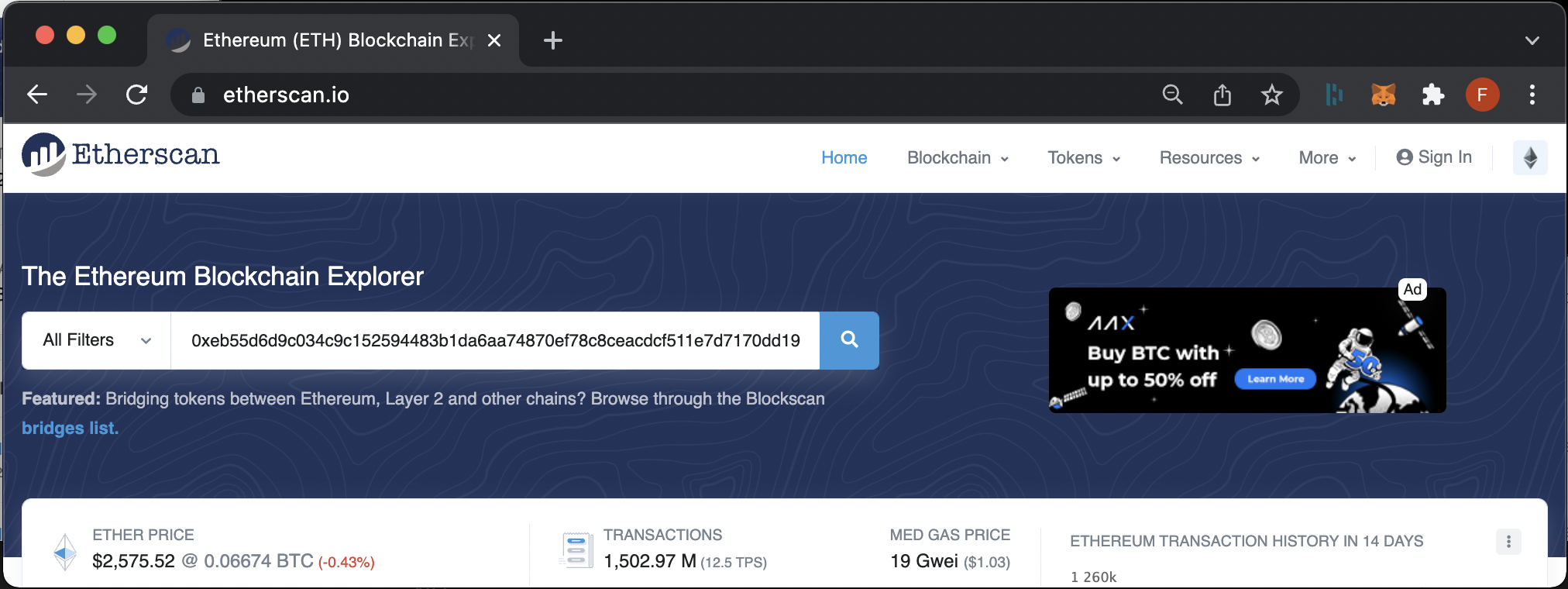Click the TRANSACTIONS label
The image size is (1568, 589).
pyautogui.click(x=662, y=535)
